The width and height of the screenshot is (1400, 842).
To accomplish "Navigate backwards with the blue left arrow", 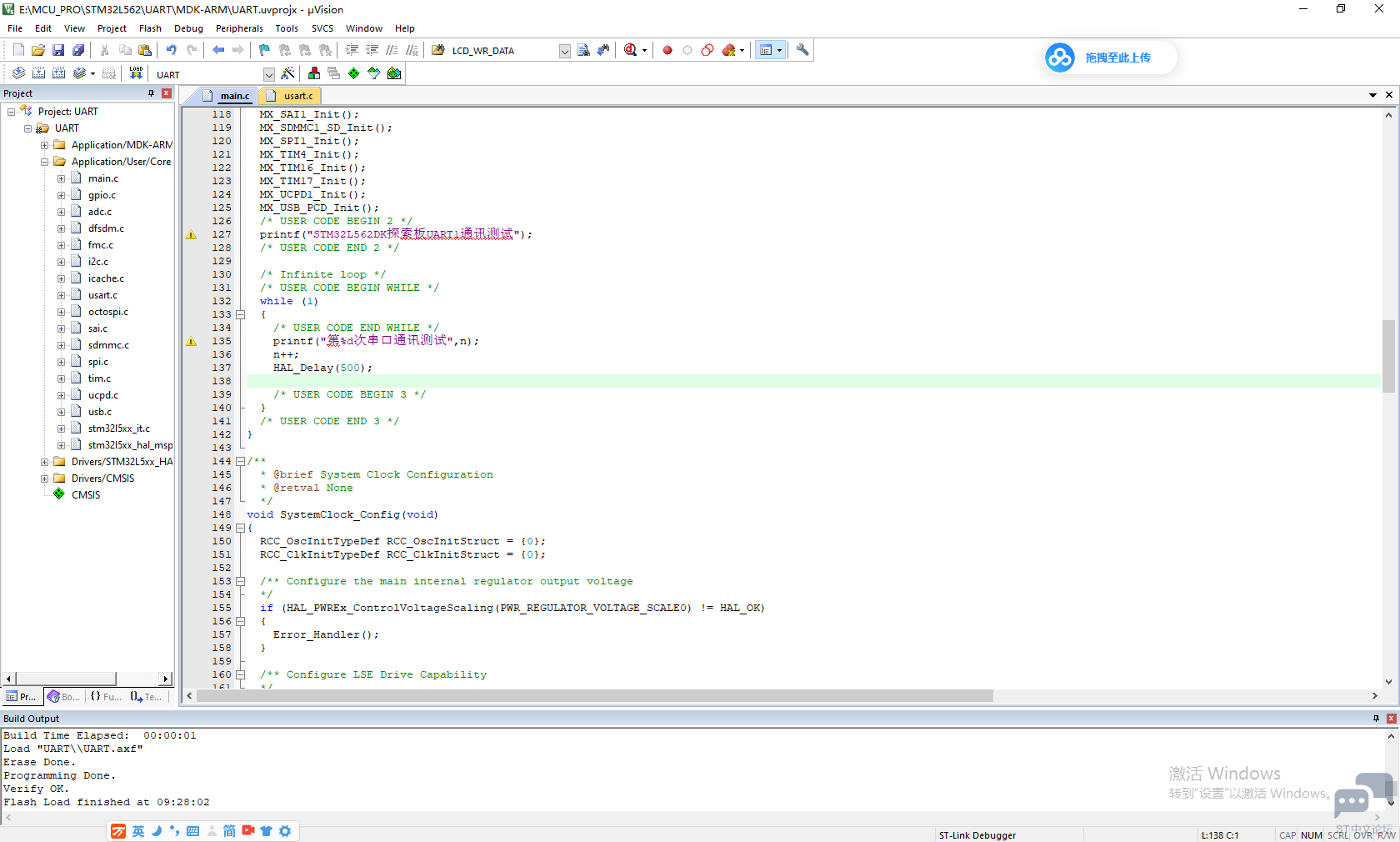I will pyautogui.click(x=218, y=50).
